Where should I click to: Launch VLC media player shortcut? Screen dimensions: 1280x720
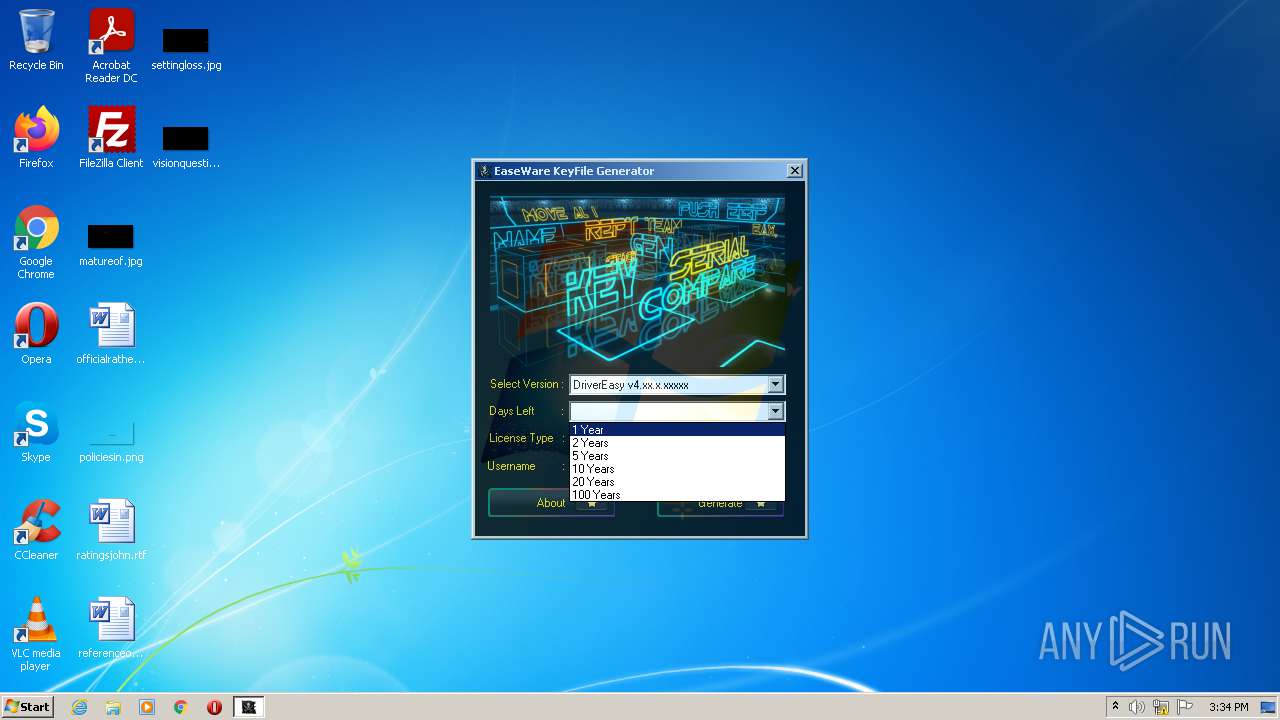(x=36, y=634)
